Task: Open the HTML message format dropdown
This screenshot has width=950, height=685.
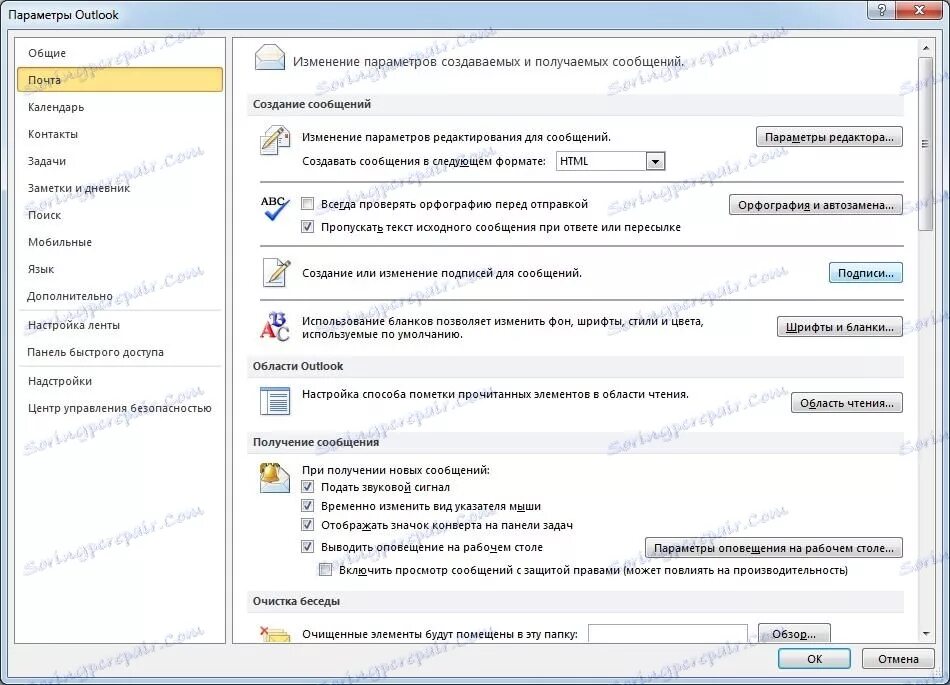Action: tap(655, 161)
